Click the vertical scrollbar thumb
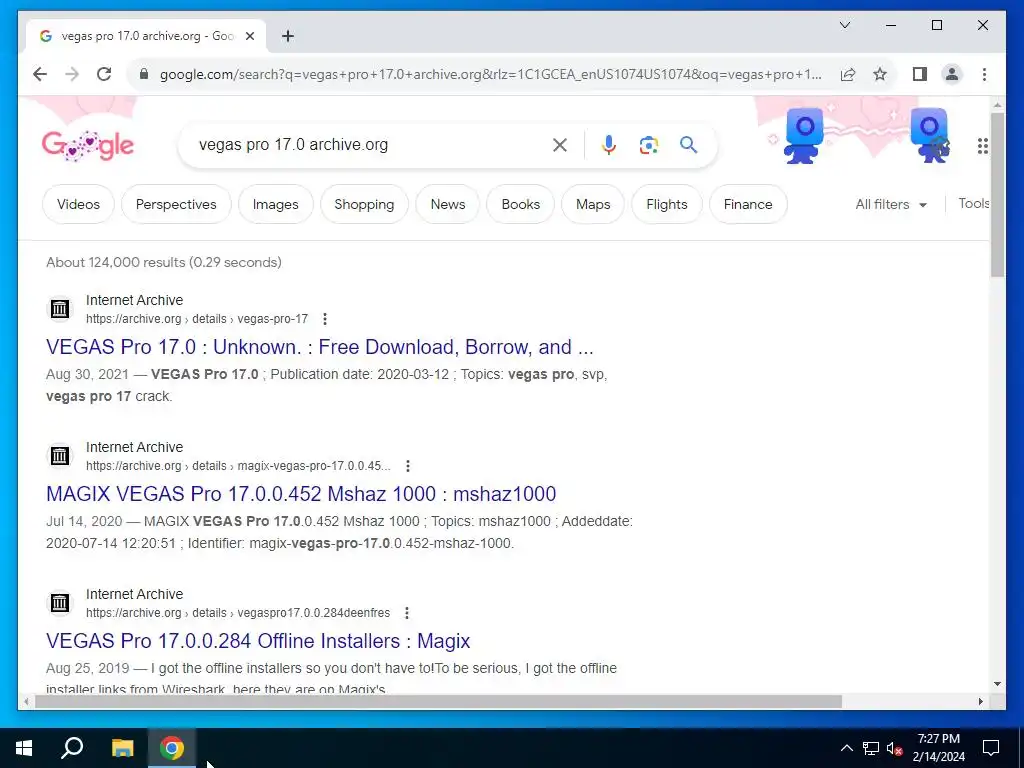This screenshot has height=768, width=1024. (997, 195)
